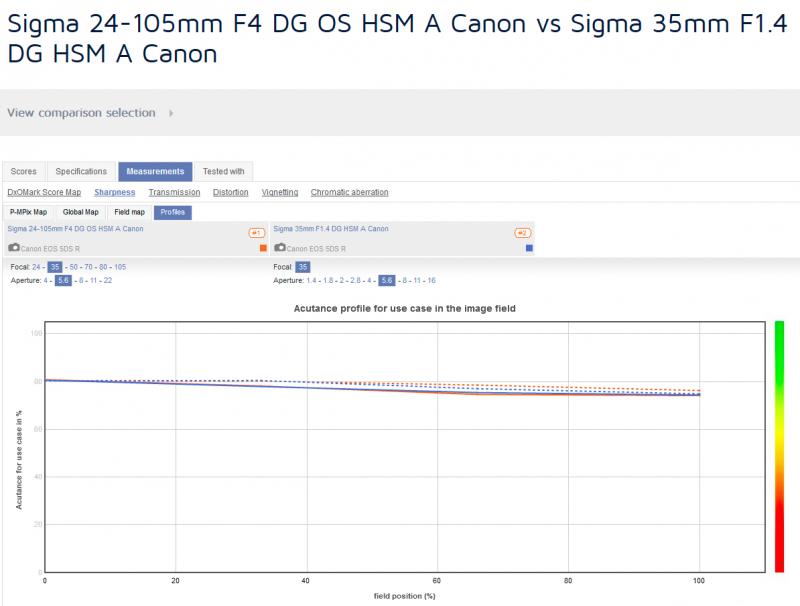Image resolution: width=800 pixels, height=606 pixels.
Task: Open the Sigma 35mm F1.4 DG HSM A Canon link
Action: (x=331, y=229)
